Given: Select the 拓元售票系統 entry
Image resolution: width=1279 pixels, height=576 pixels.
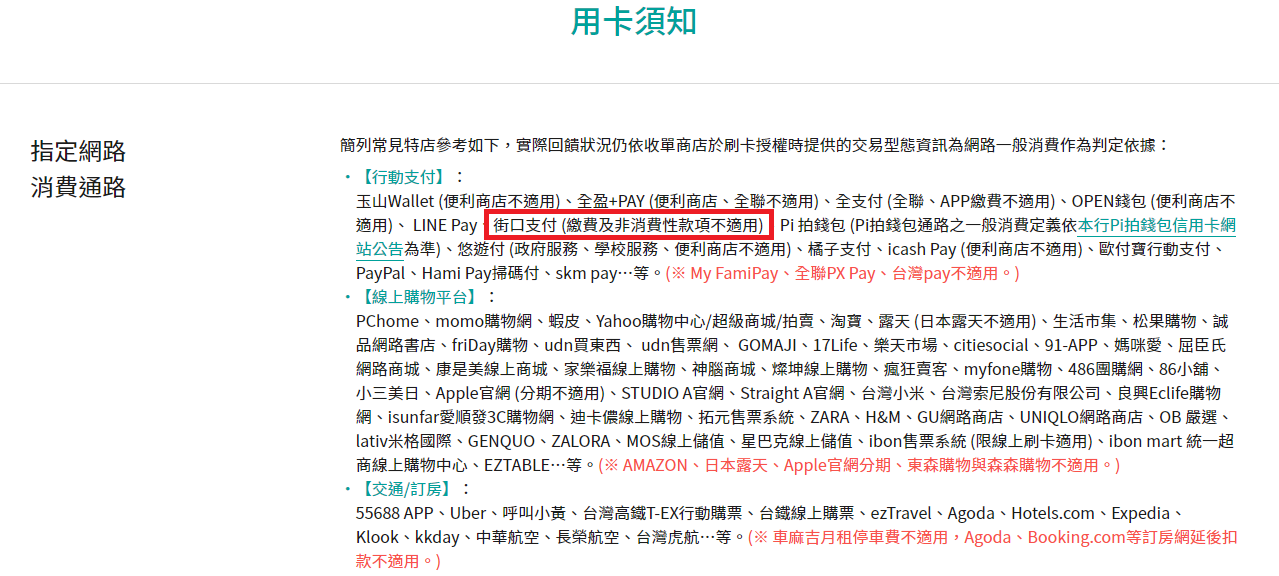Looking at the screenshot, I should click(x=746, y=417).
